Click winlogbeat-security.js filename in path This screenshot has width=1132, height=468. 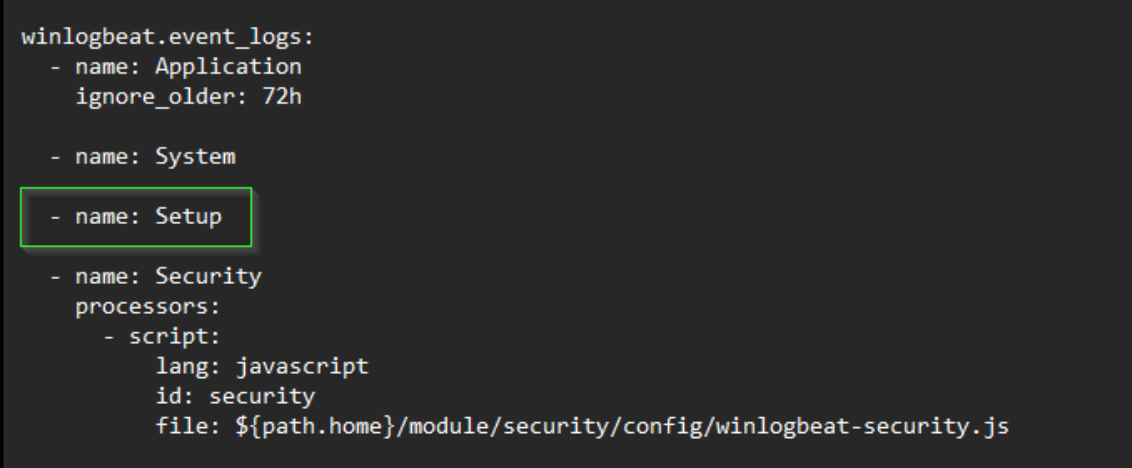click(863, 427)
